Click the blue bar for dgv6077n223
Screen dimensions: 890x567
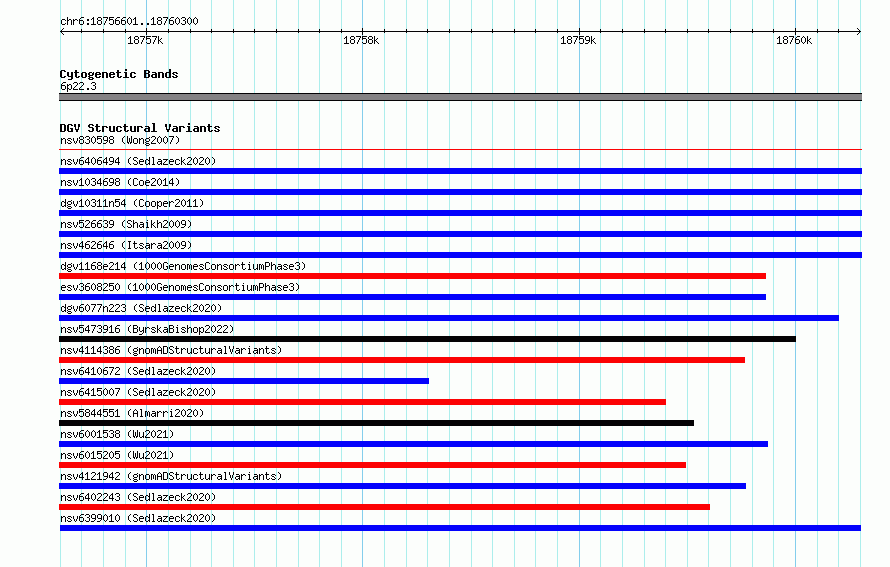tap(449, 318)
